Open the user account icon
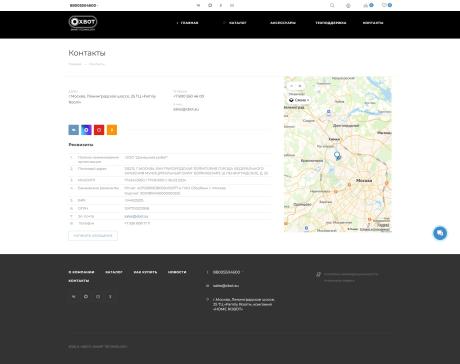This screenshot has width=460, height=364. [348, 5]
